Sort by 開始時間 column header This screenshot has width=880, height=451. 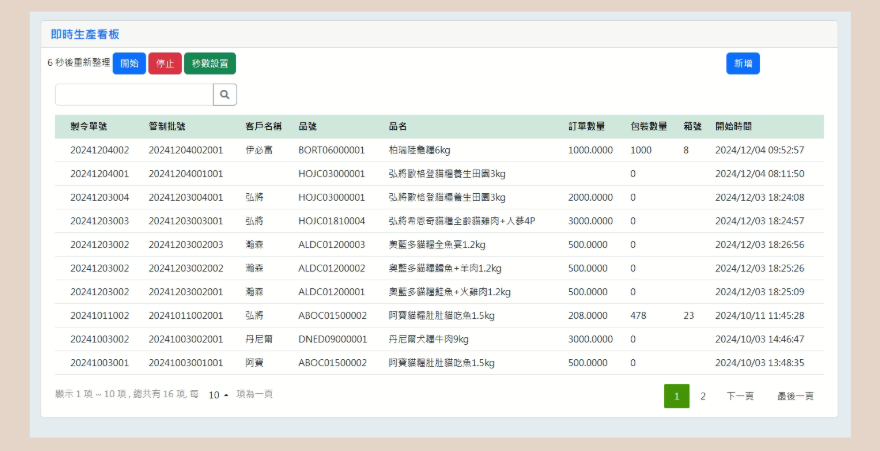[734, 127]
